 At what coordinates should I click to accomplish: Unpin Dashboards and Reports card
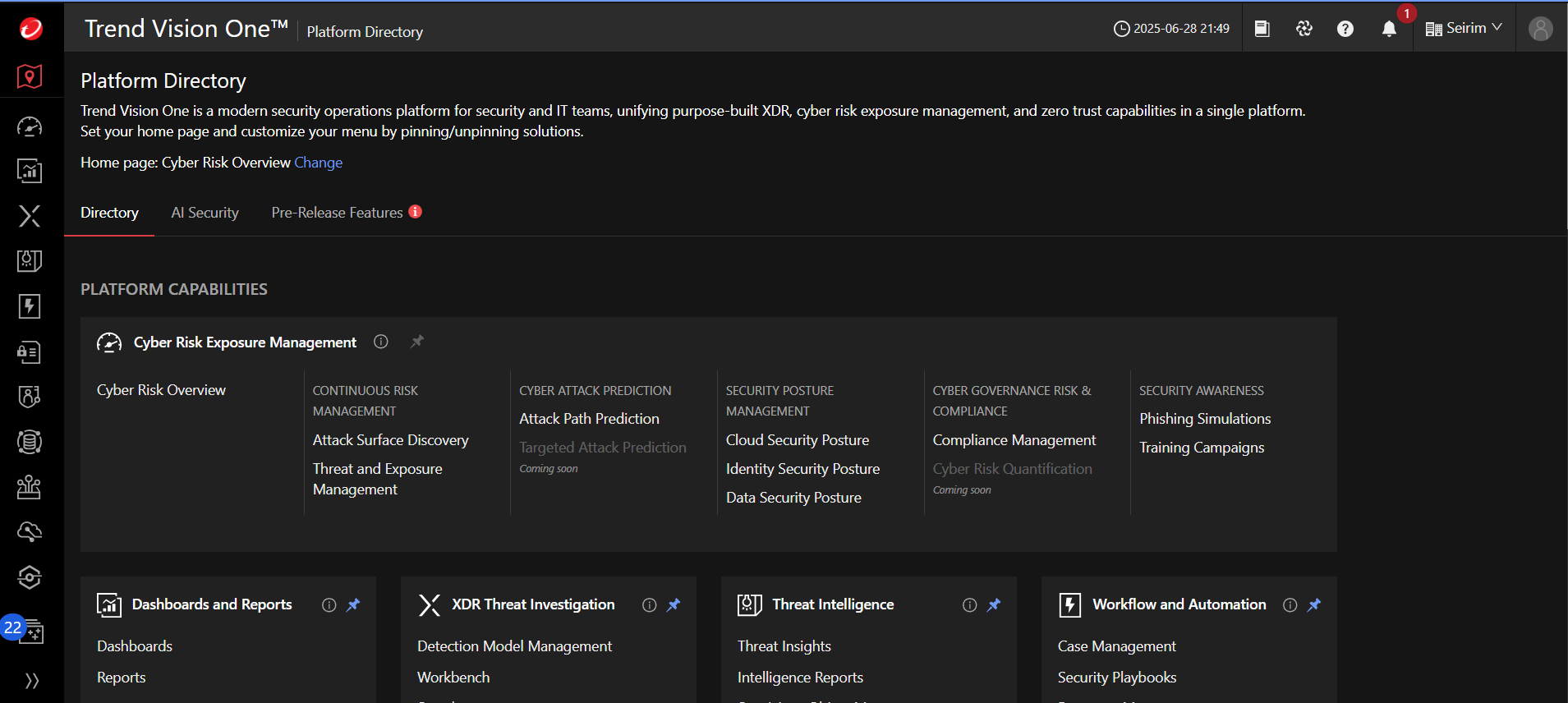(x=353, y=604)
